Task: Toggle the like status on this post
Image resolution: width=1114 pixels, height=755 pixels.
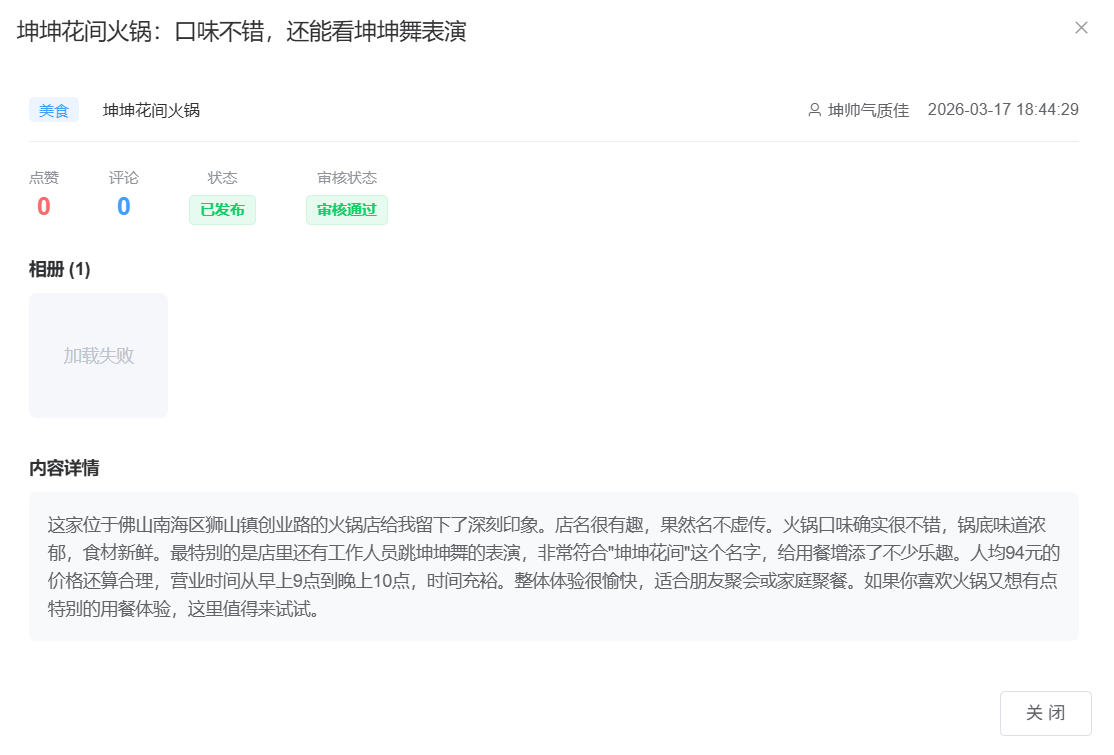Action: point(43,205)
